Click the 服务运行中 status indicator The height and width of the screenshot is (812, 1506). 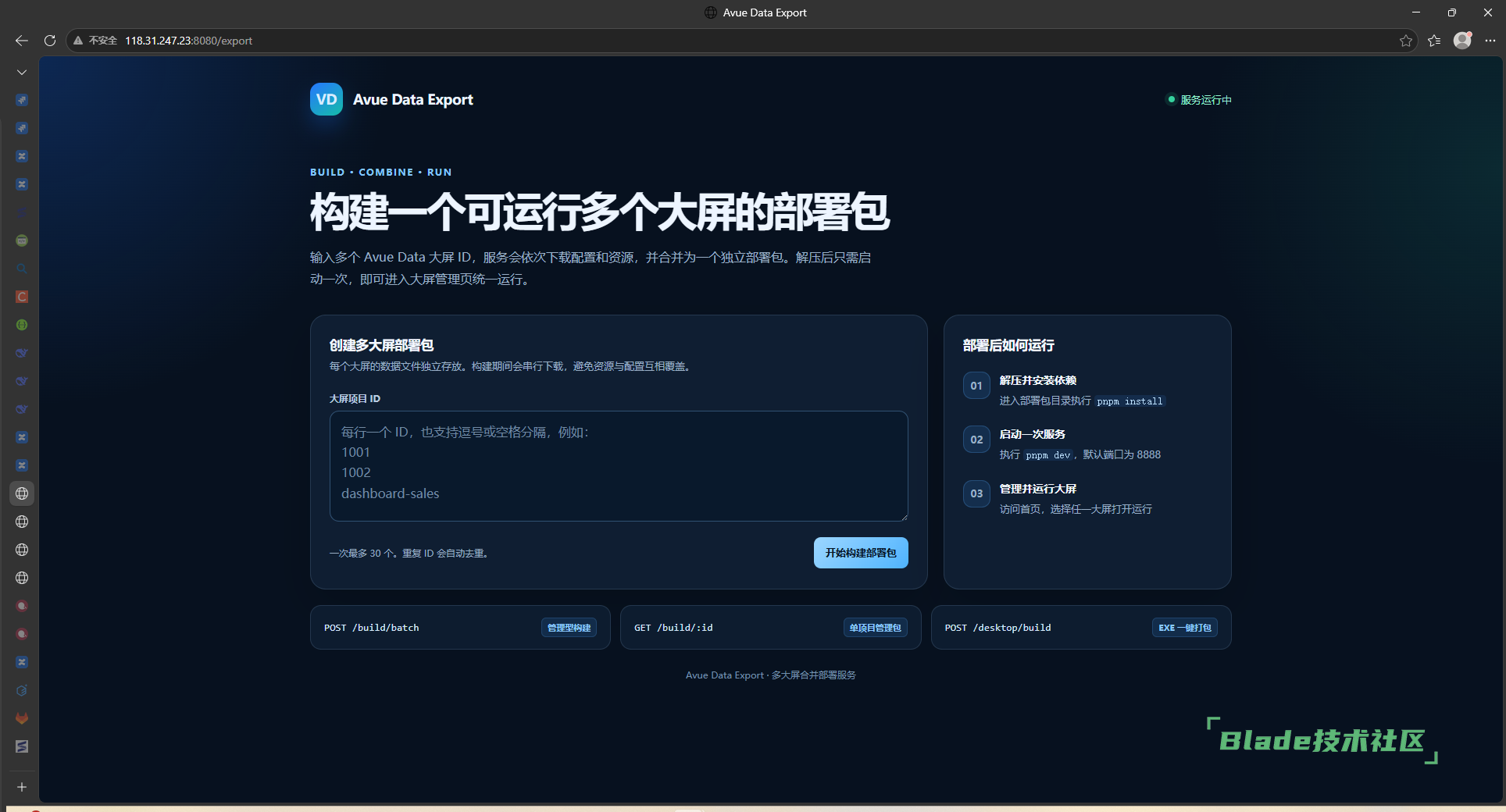1199,100
